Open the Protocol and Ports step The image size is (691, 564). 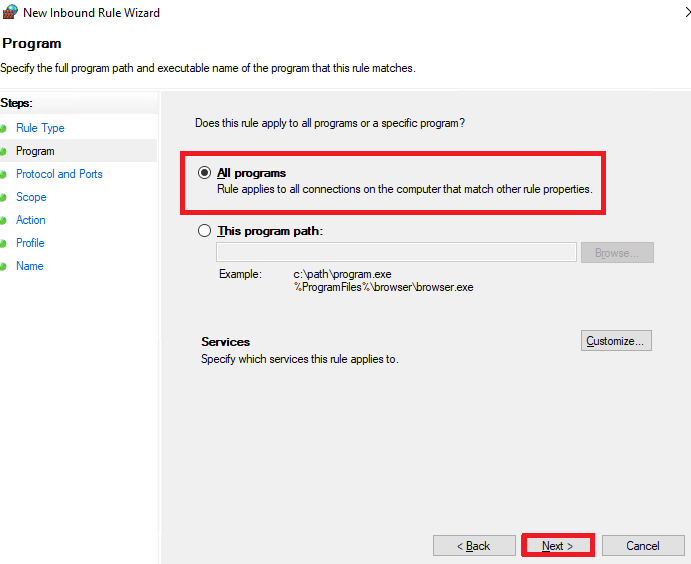point(59,174)
